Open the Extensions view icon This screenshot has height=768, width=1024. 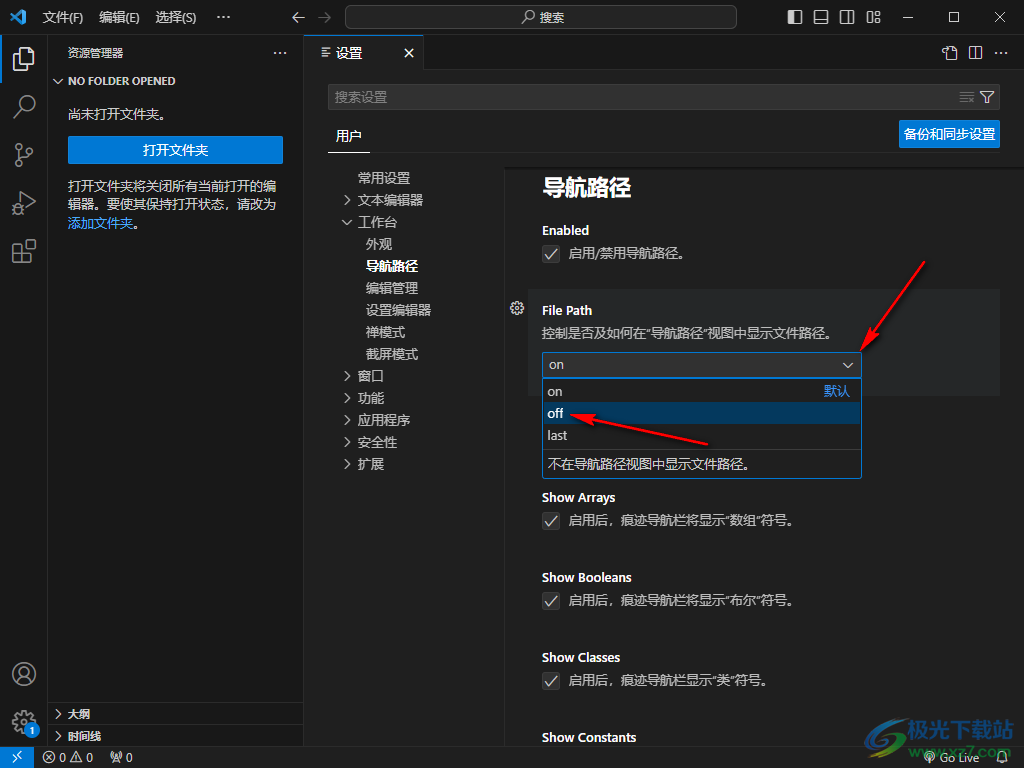[24, 251]
